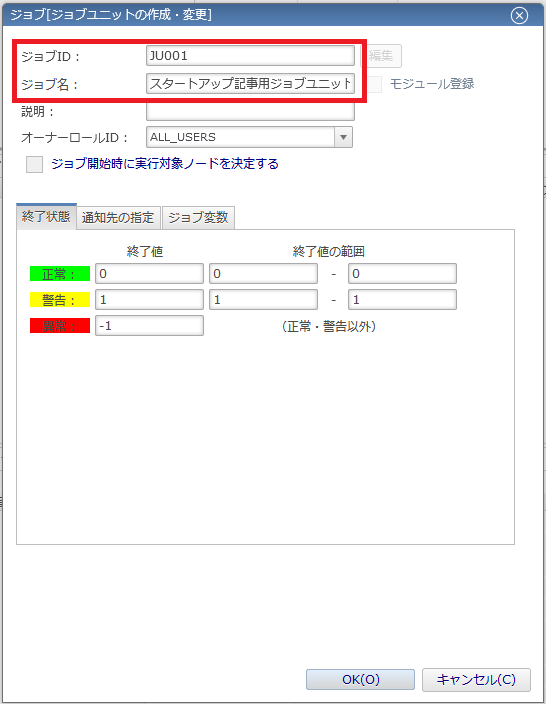Image resolution: width=546 pixels, height=704 pixels.
Task: Click the 警告 range start field
Action: click(x=263, y=300)
